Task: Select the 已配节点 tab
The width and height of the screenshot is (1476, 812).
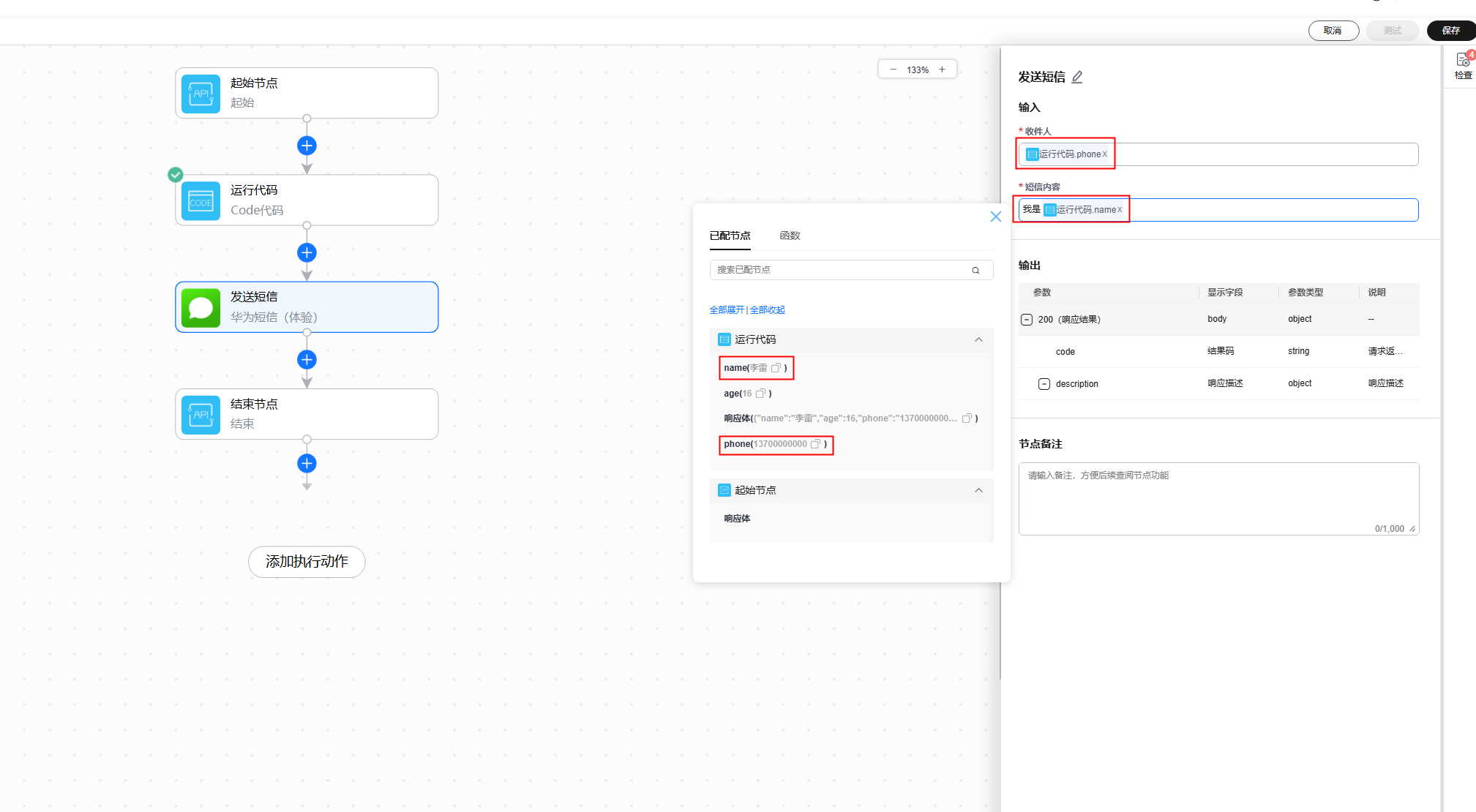Action: click(x=730, y=236)
